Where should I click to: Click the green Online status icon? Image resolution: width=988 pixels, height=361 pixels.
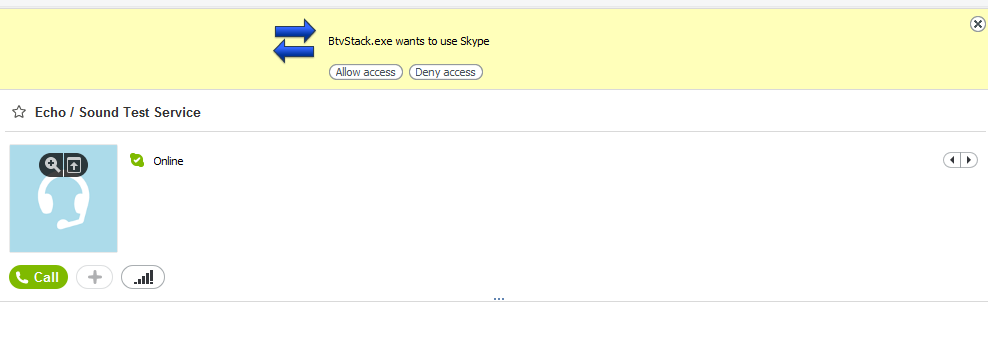(137, 161)
